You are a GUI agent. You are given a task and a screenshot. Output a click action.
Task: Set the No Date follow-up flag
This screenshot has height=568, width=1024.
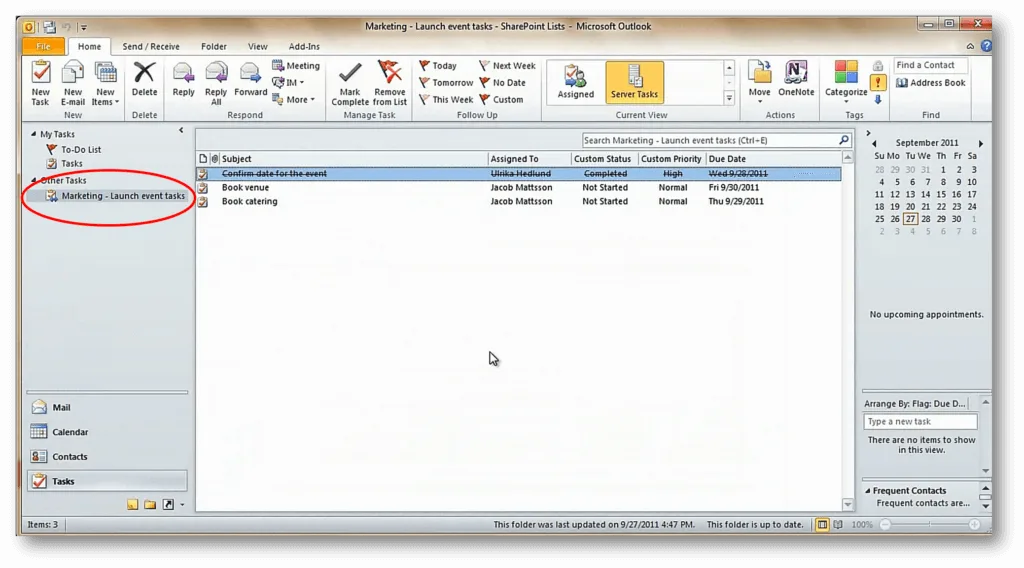502,82
